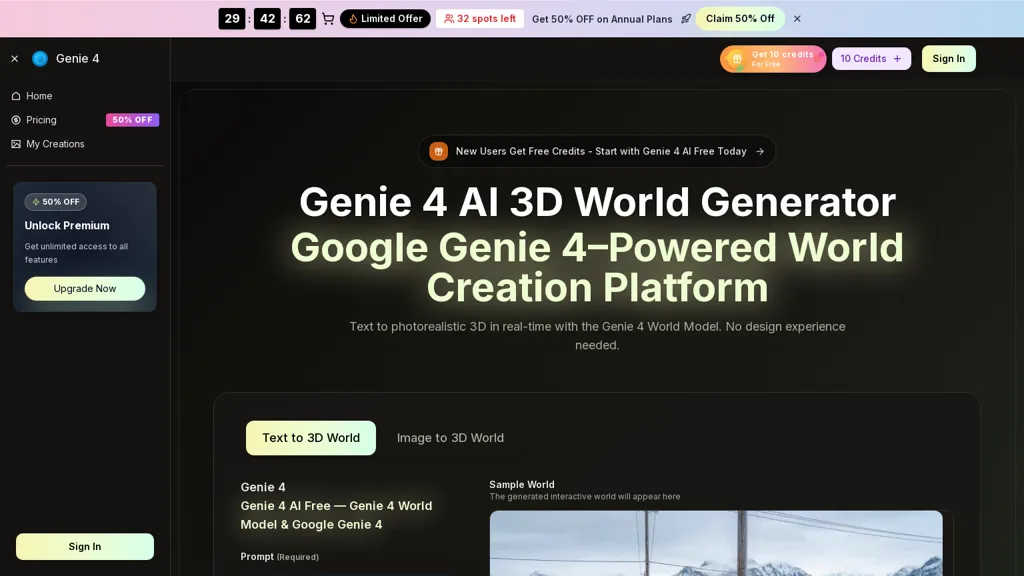Click the Upgrade Now button
The width and height of the screenshot is (1024, 576).
pos(85,289)
